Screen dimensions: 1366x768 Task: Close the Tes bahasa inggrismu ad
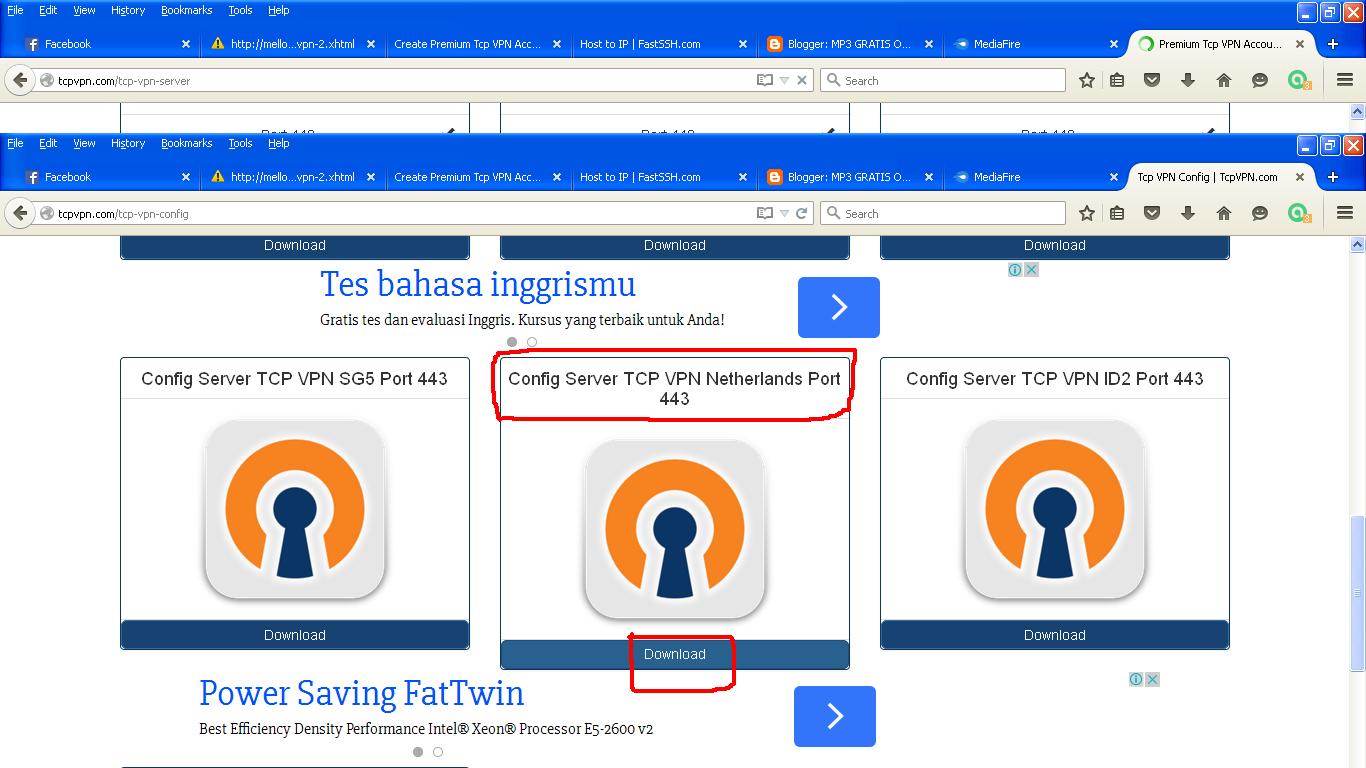coord(1031,270)
